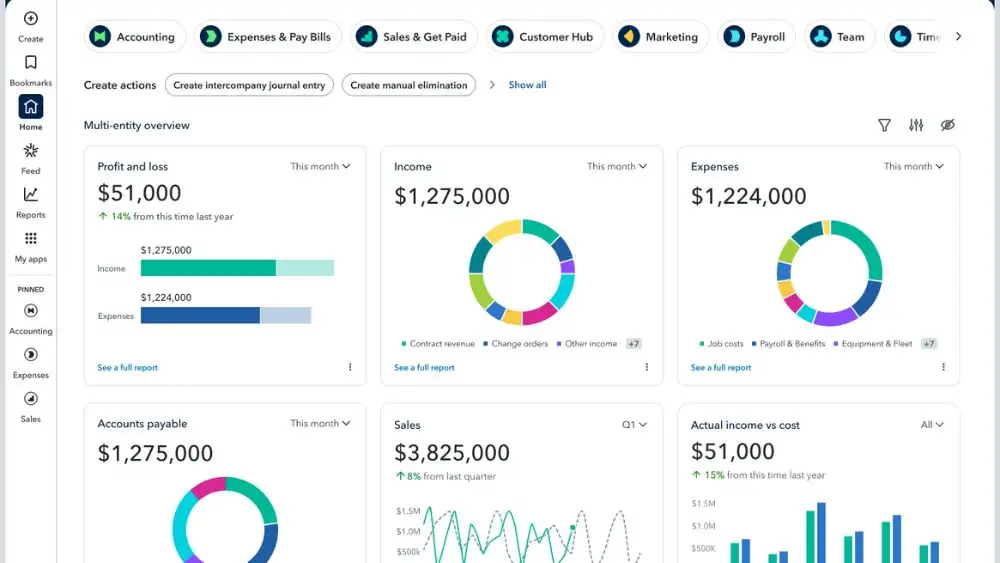Screen dimensions: 1000x563
Task: Open the Expenses & Pay Bills tab
Action: click(268, 36)
